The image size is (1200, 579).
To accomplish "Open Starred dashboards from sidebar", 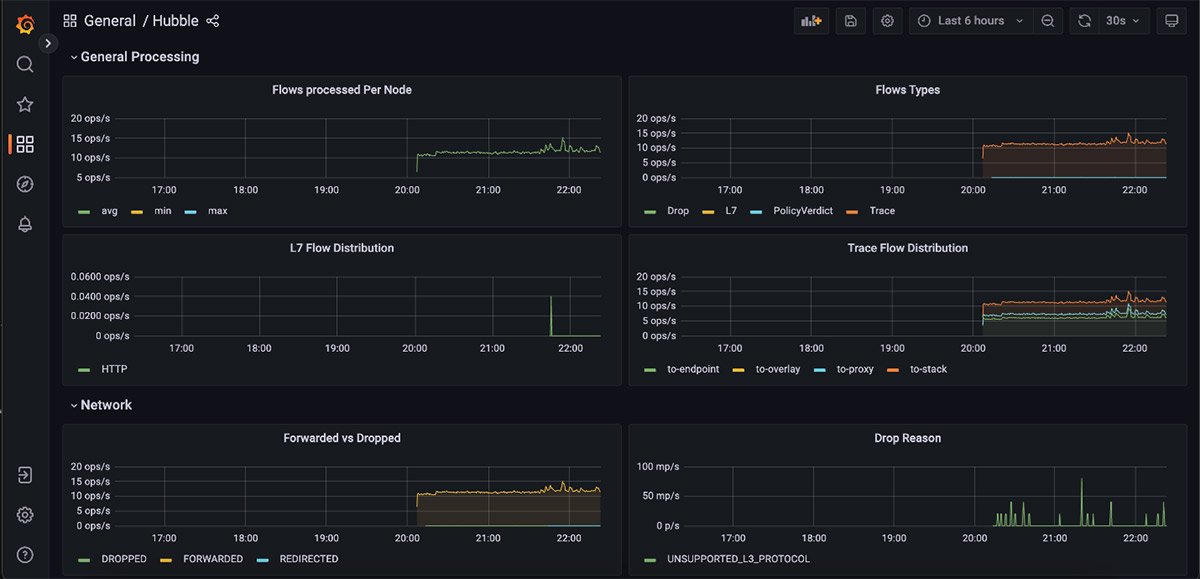I will tap(25, 105).
